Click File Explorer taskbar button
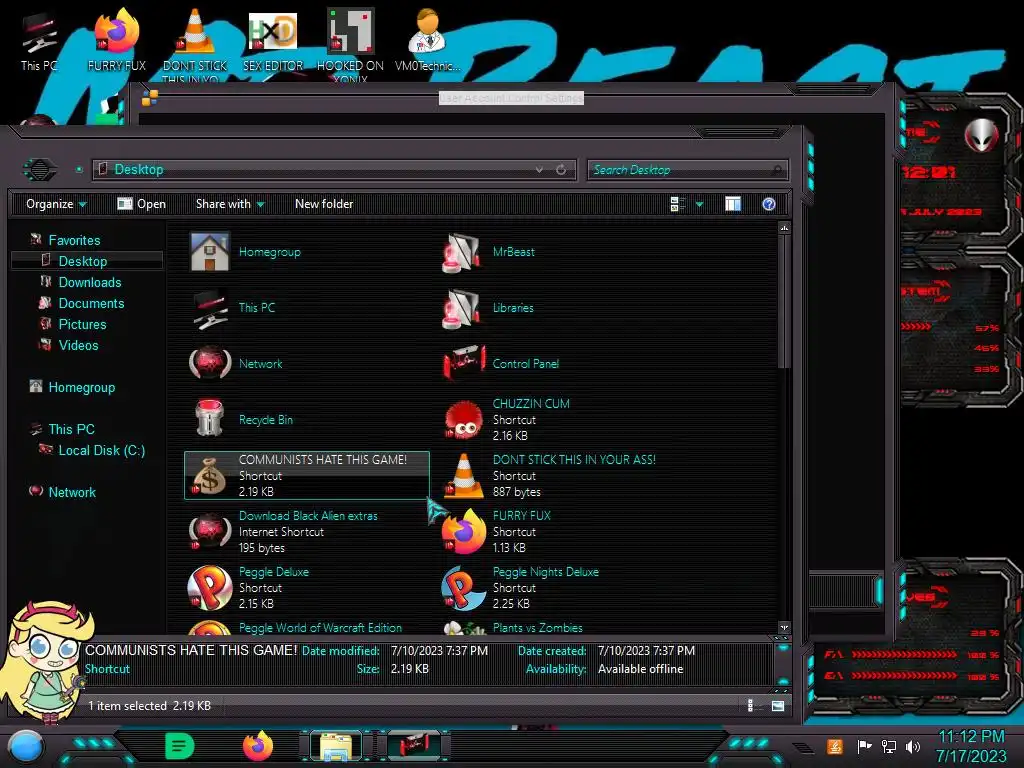Viewport: 1024px width, 768px height. tap(336, 746)
